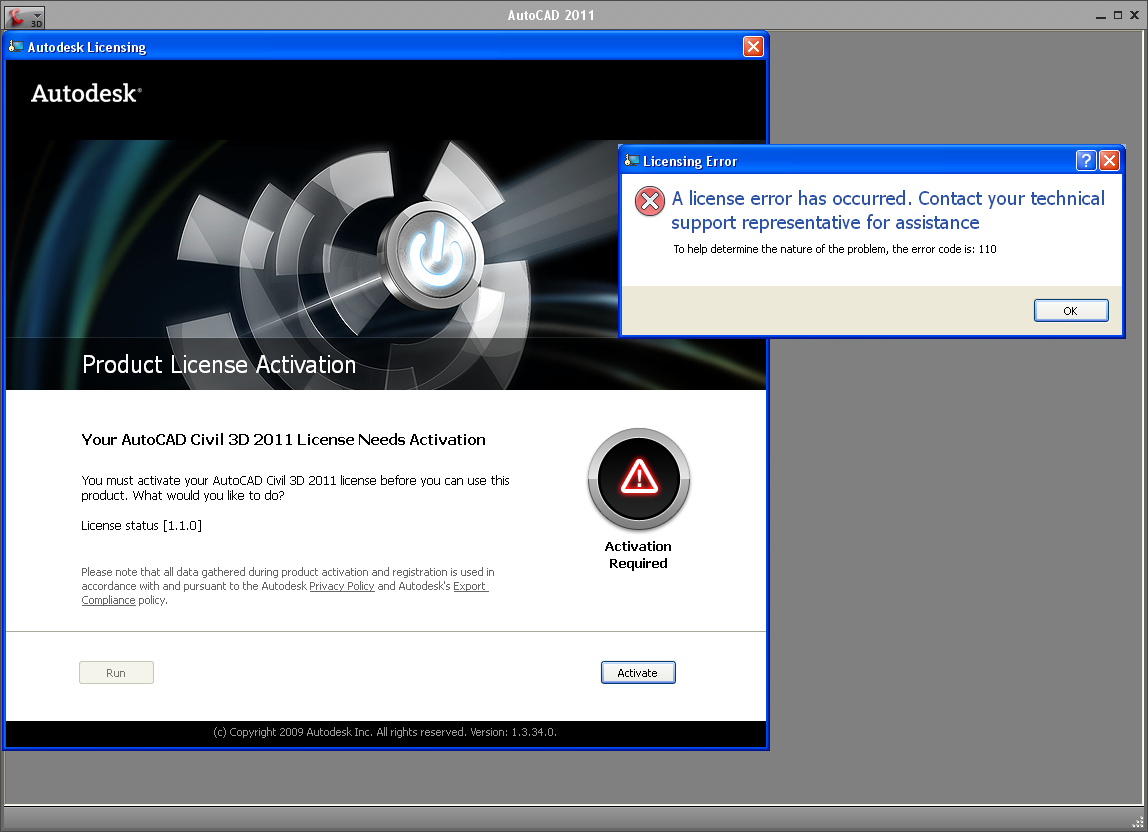Click the resize grip in AutoCAD status bar
1148x832 pixels.
click(x=1138, y=822)
